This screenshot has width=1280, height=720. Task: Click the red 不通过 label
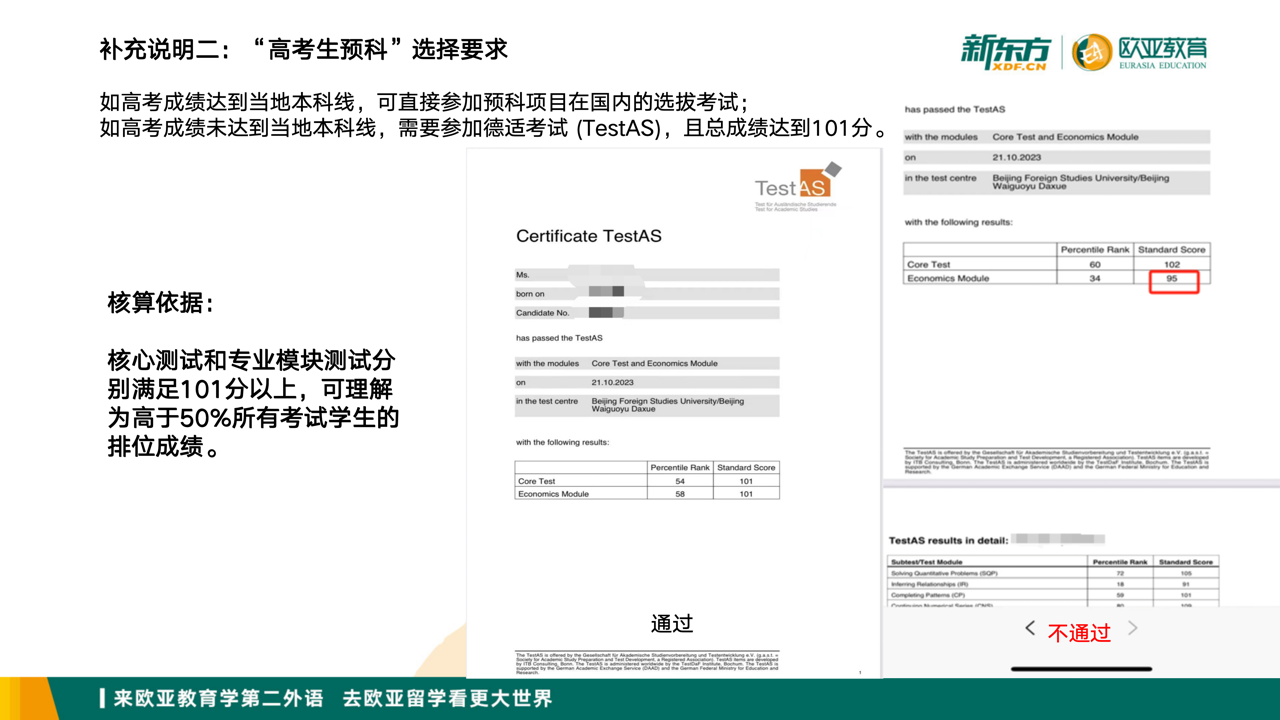point(1079,632)
